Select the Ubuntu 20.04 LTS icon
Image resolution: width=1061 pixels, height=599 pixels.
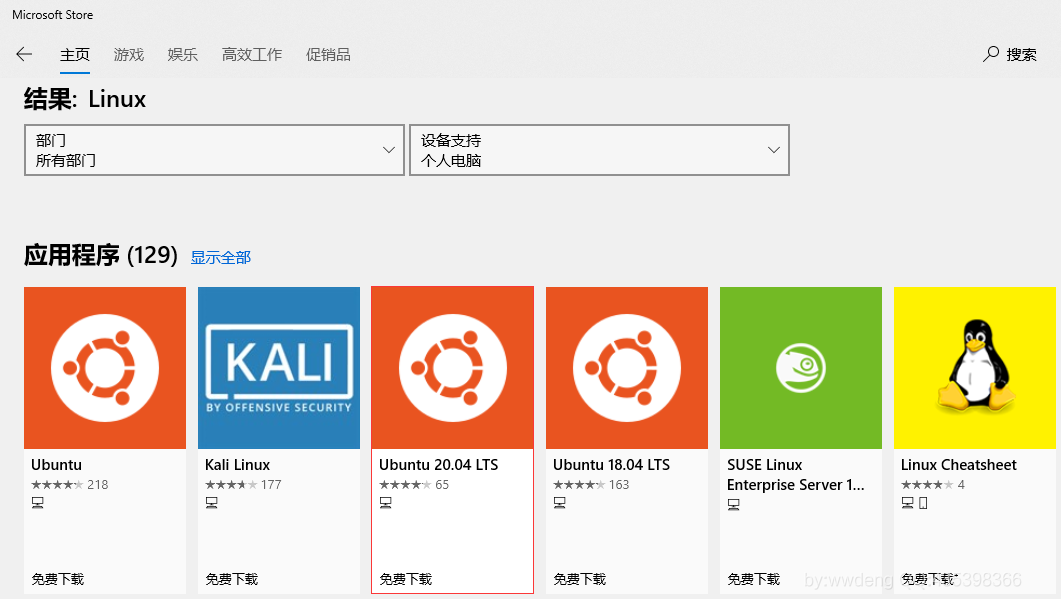(x=452, y=367)
